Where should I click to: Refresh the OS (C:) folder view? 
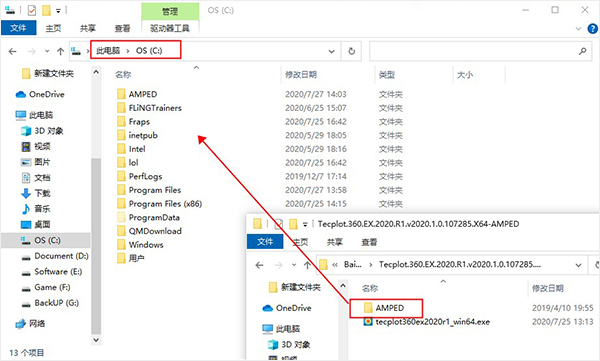351,51
